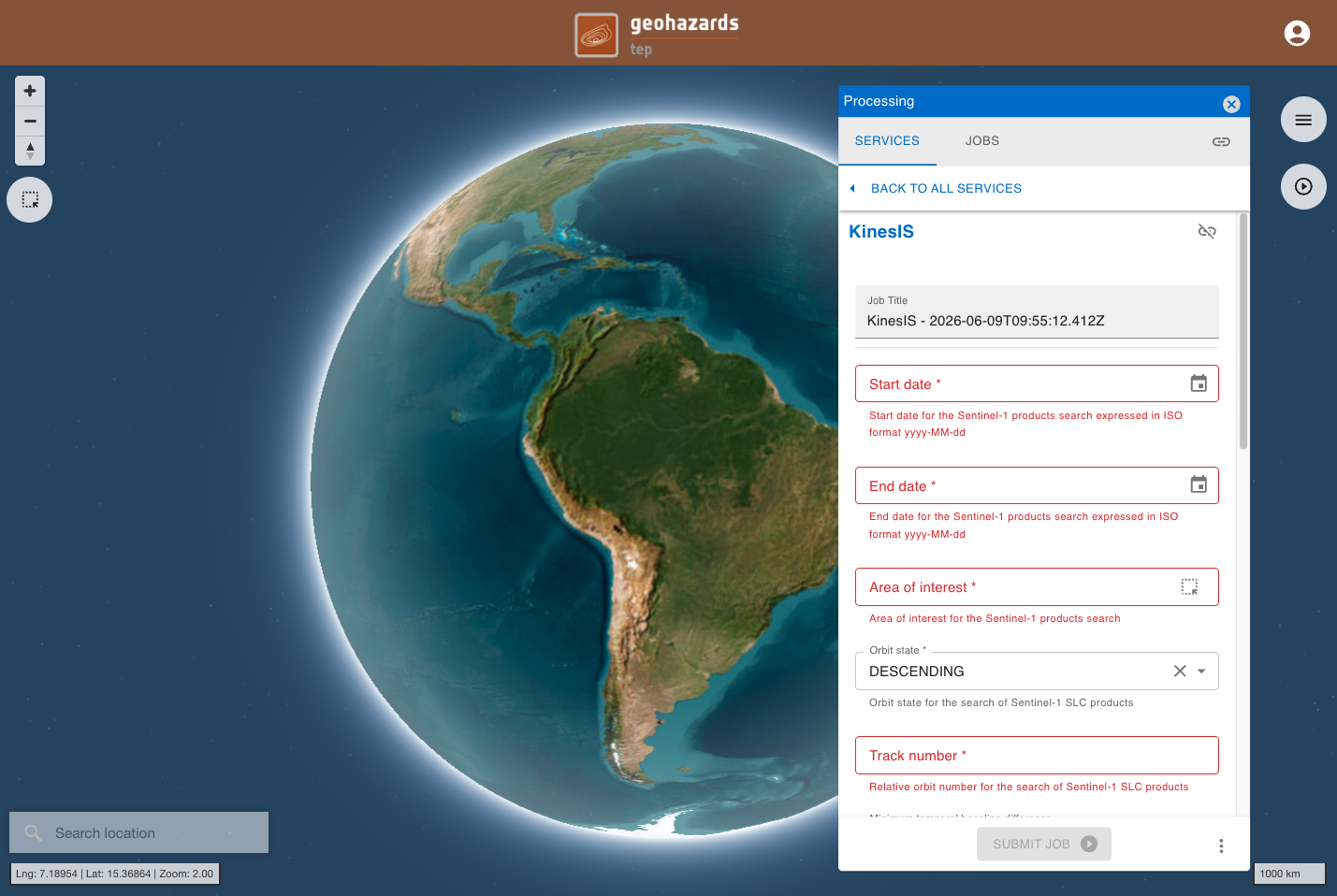Image resolution: width=1337 pixels, height=896 pixels.
Task: Open more options next to Submit Job
Action: coord(1221,845)
